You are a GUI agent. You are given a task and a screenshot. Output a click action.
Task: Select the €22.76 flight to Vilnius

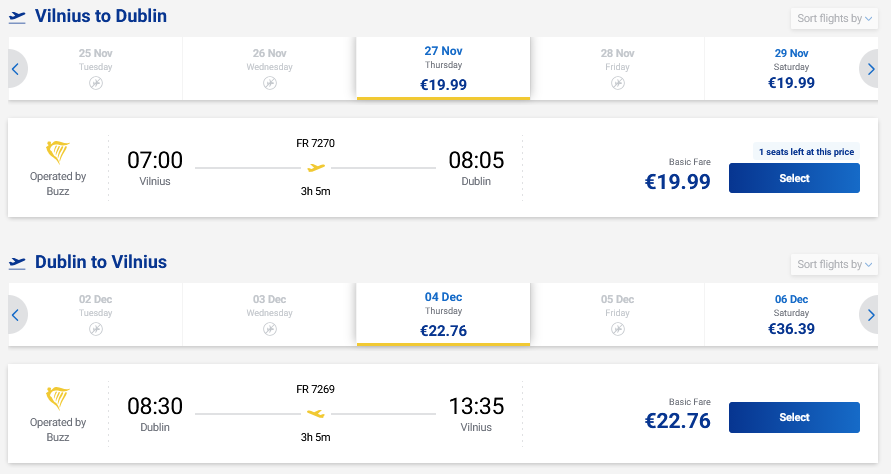tap(794, 417)
